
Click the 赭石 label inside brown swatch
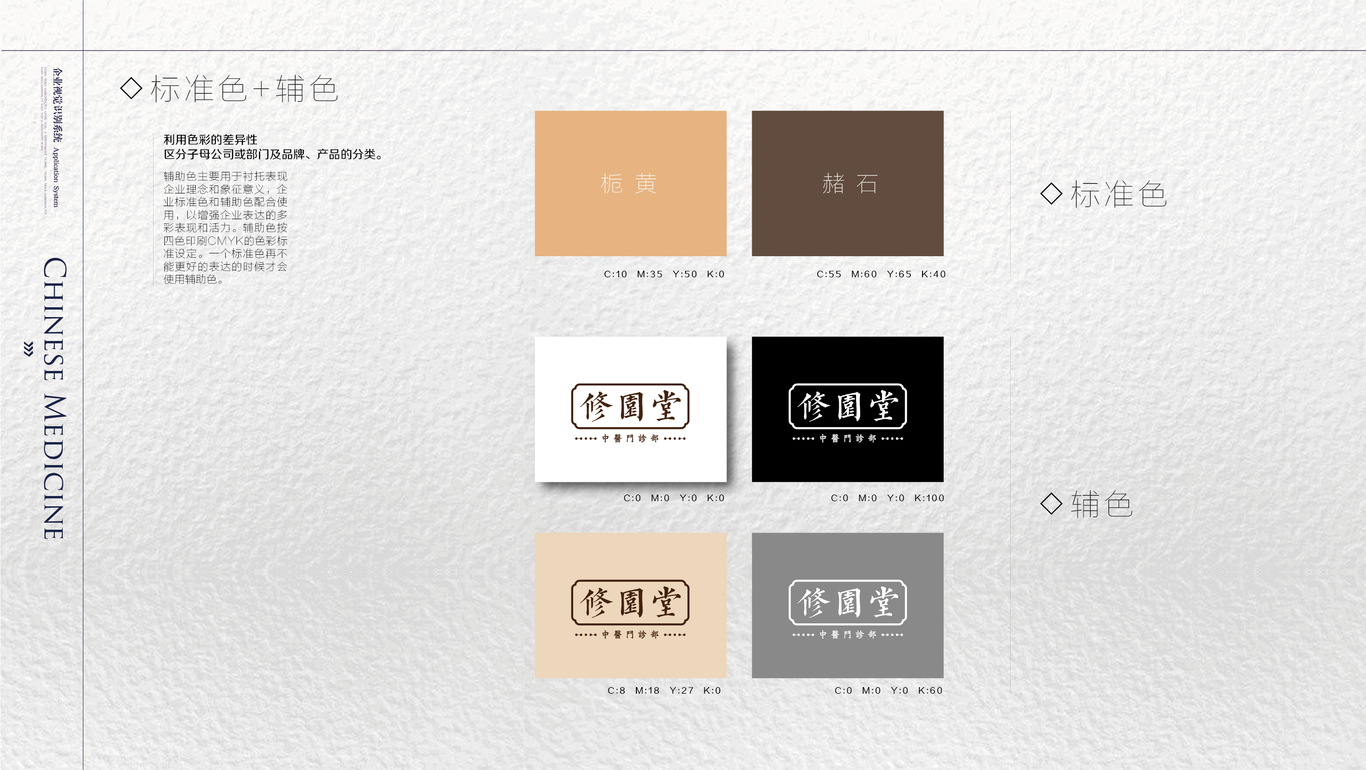[849, 184]
